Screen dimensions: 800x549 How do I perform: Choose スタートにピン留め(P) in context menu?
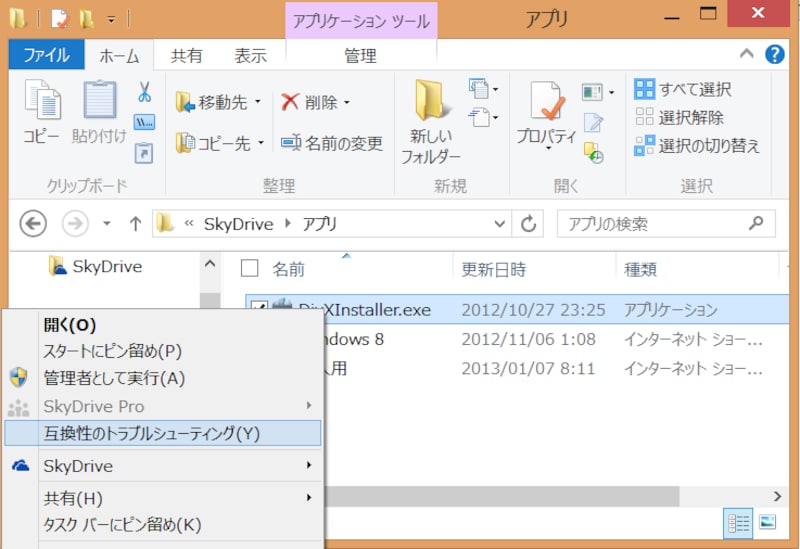click(163, 351)
